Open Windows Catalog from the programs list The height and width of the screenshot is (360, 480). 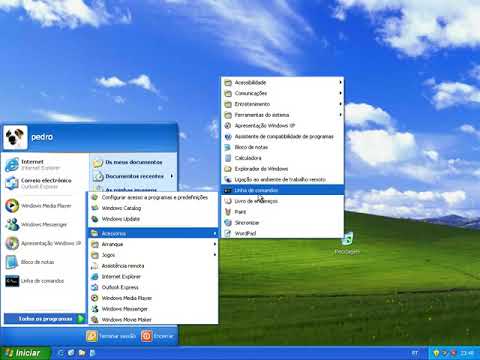[x=153, y=208]
